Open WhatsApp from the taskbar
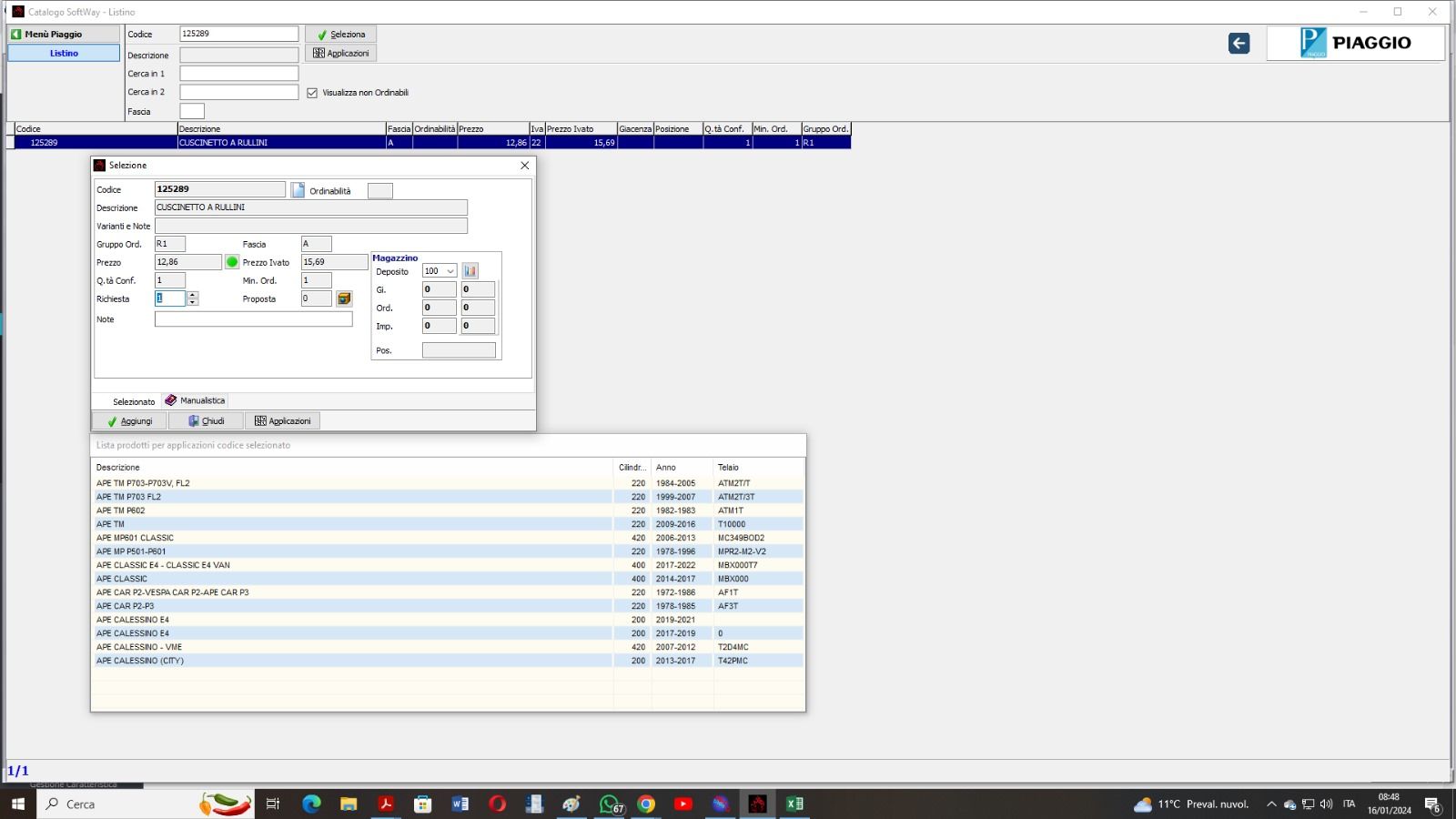The image size is (1456, 819). (609, 804)
